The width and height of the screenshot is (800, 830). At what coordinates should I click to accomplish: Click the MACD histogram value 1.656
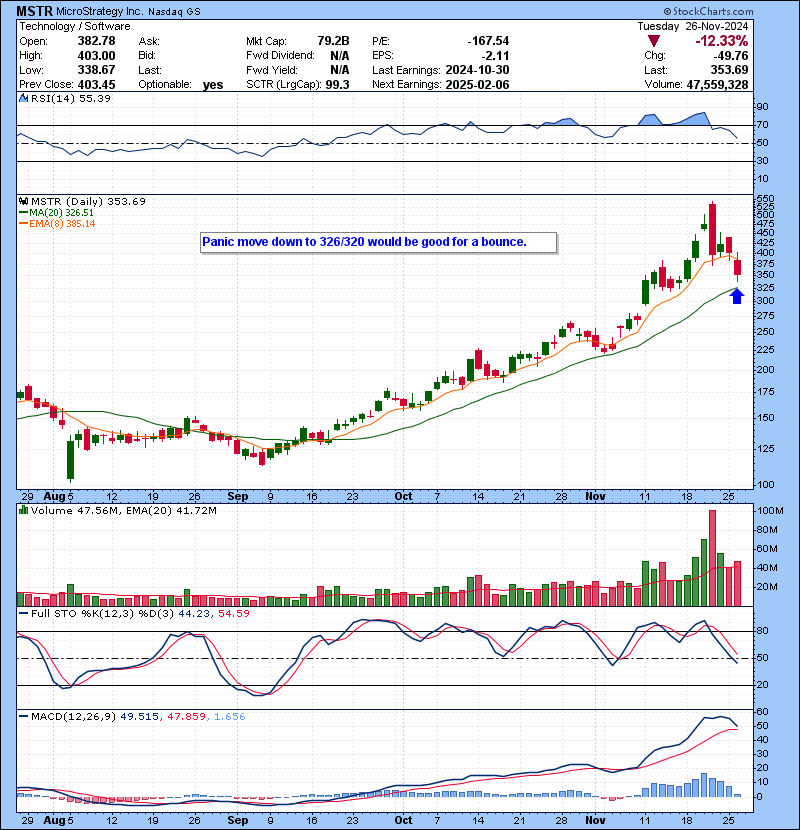pyautogui.click(x=230, y=717)
